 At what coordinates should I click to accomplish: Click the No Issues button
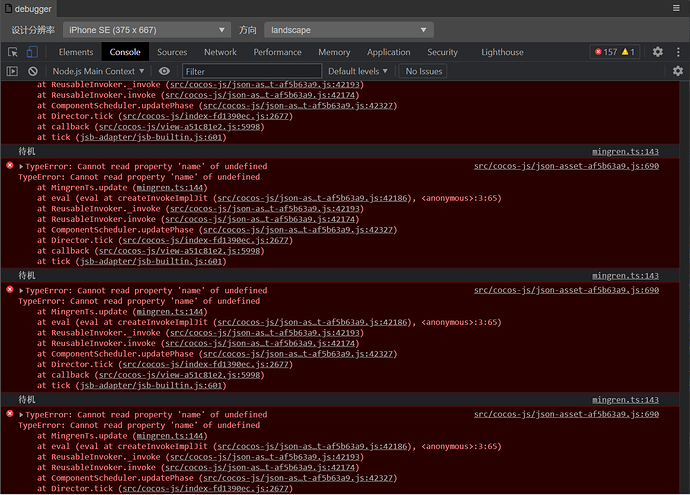pos(423,71)
